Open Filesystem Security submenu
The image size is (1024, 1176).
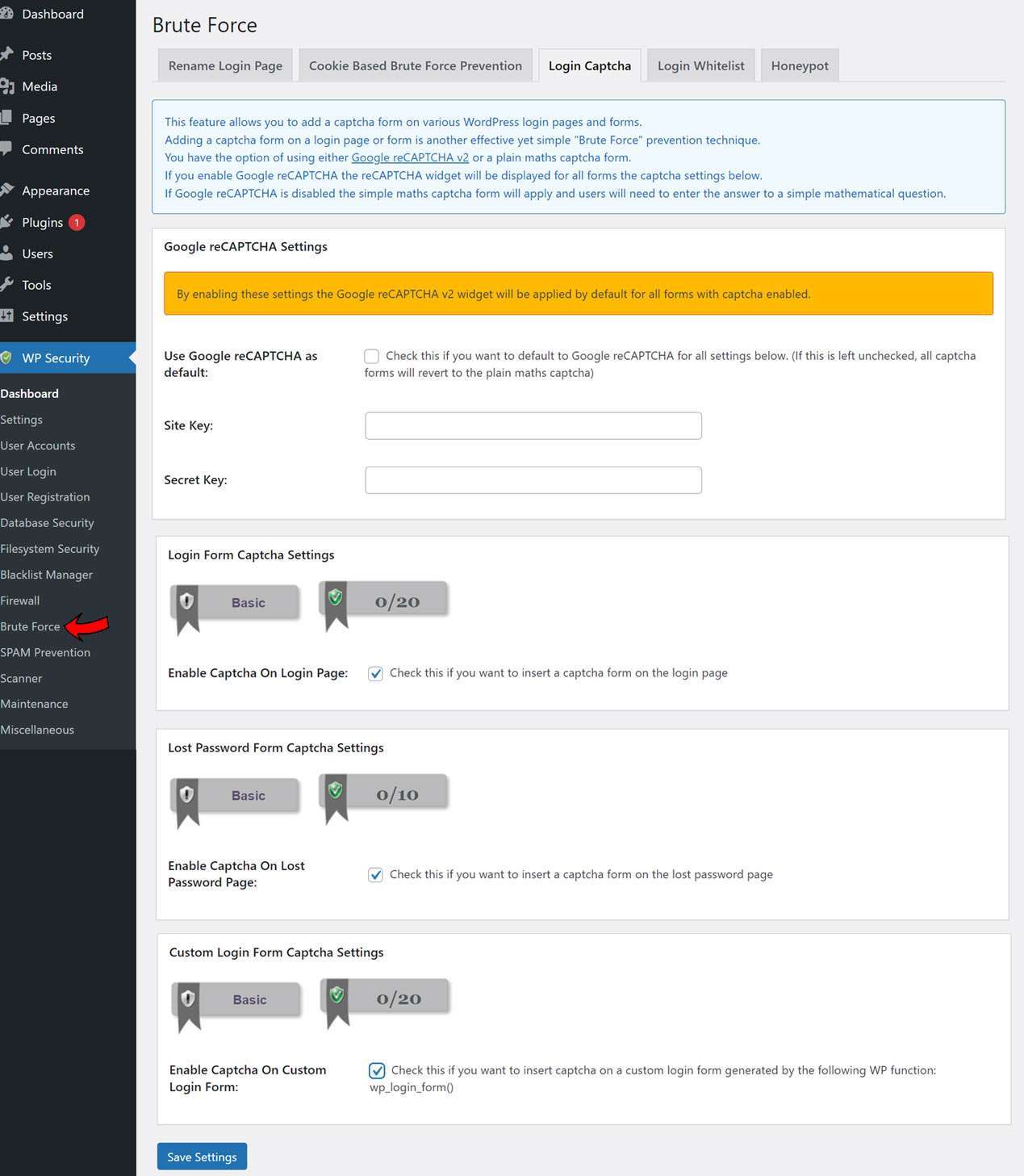coord(50,549)
